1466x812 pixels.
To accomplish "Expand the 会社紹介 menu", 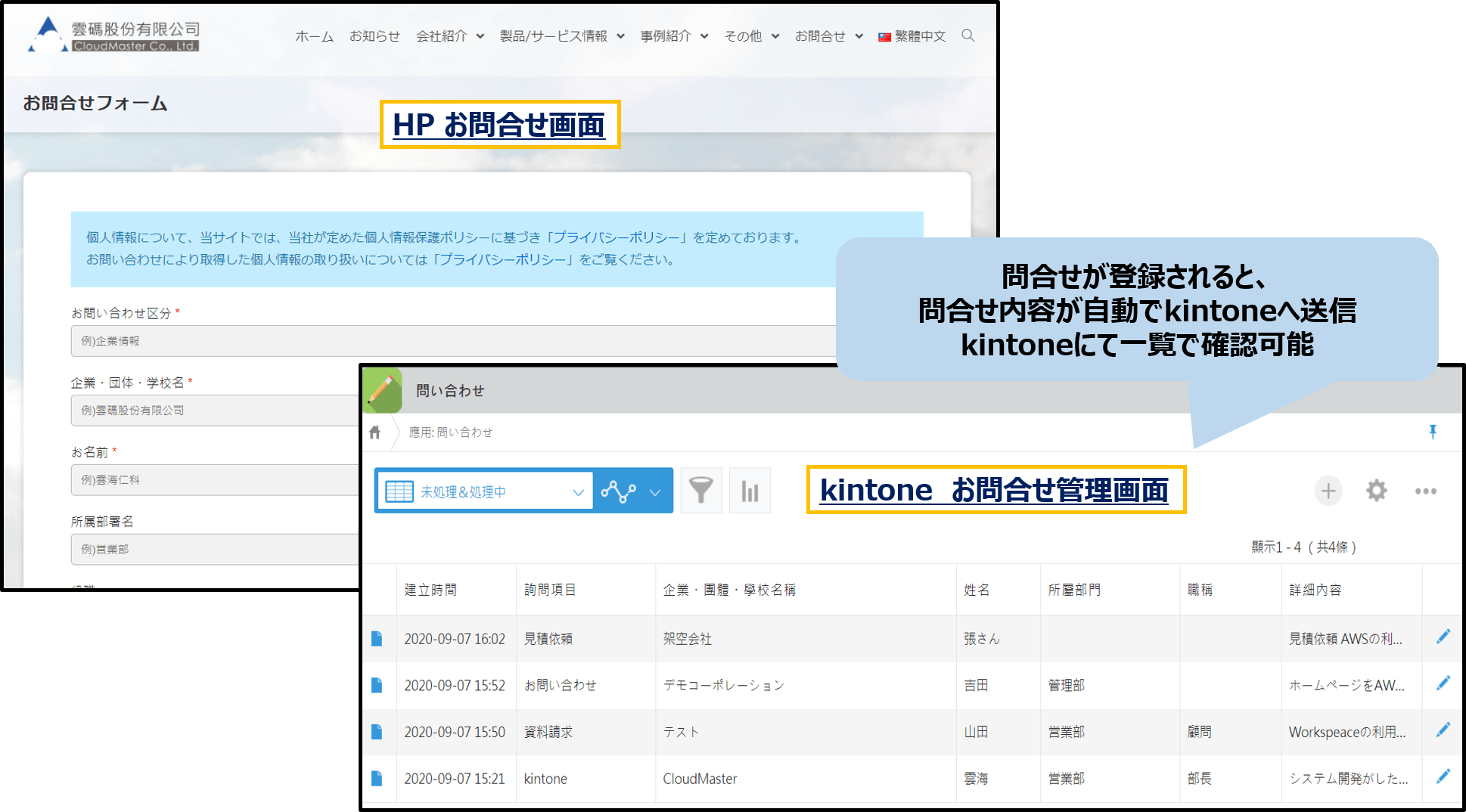I will pyautogui.click(x=450, y=36).
